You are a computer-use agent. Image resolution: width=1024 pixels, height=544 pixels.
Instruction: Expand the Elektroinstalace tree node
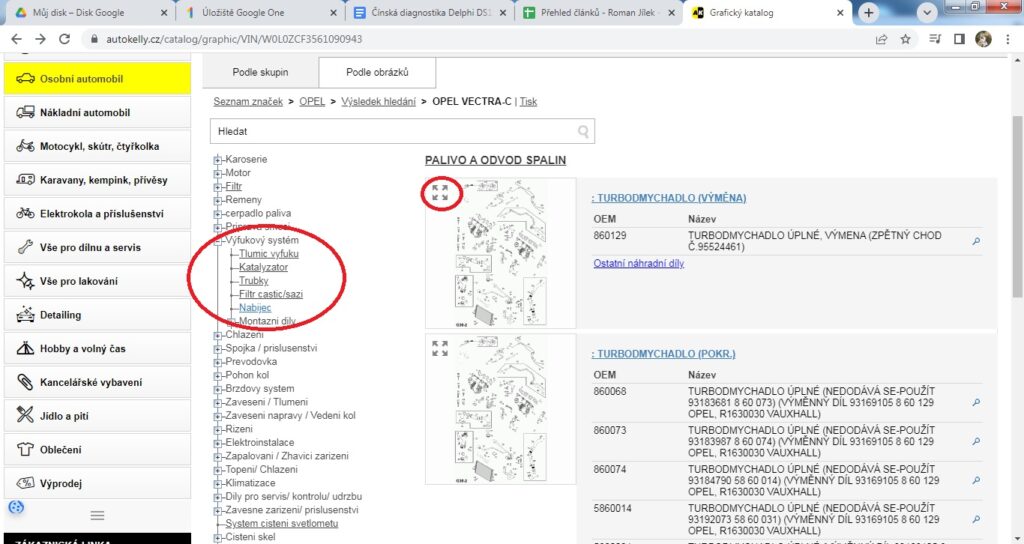tap(217, 443)
